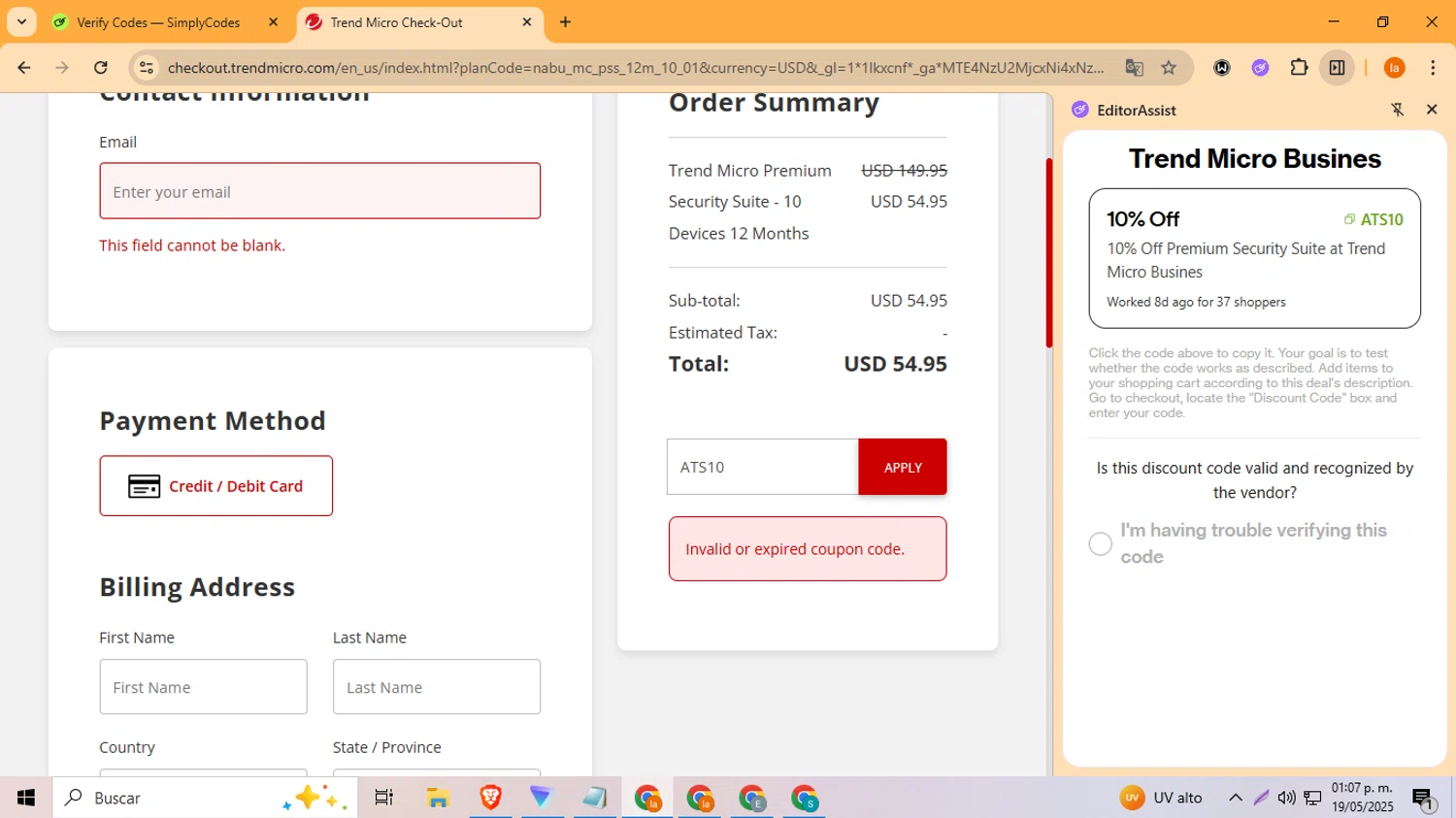Choose Credit / Debit Card payment method
Image resolution: width=1456 pixels, height=818 pixels.
[x=215, y=486]
